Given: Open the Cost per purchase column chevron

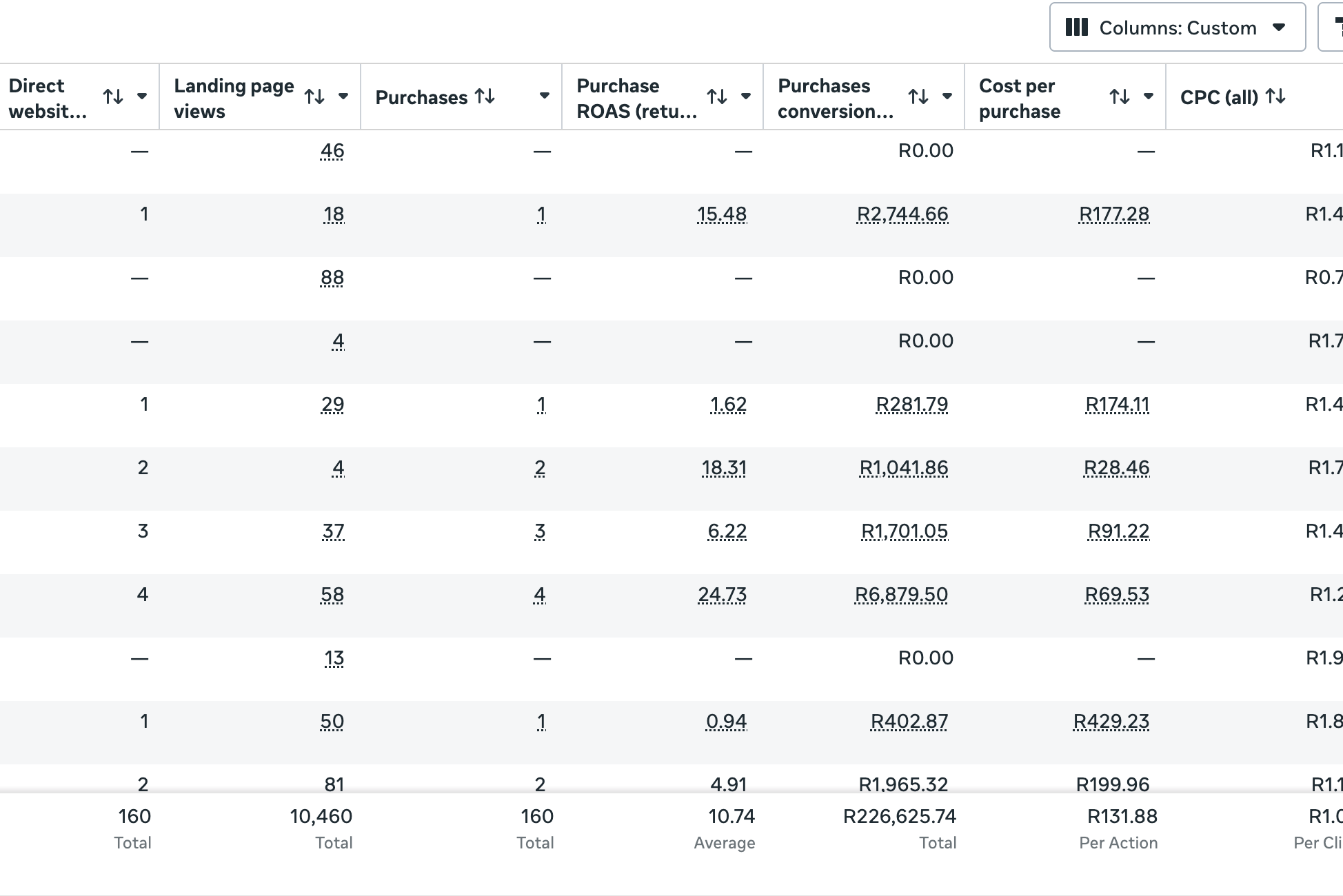Looking at the screenshot, I should [x=1149, y=96].
